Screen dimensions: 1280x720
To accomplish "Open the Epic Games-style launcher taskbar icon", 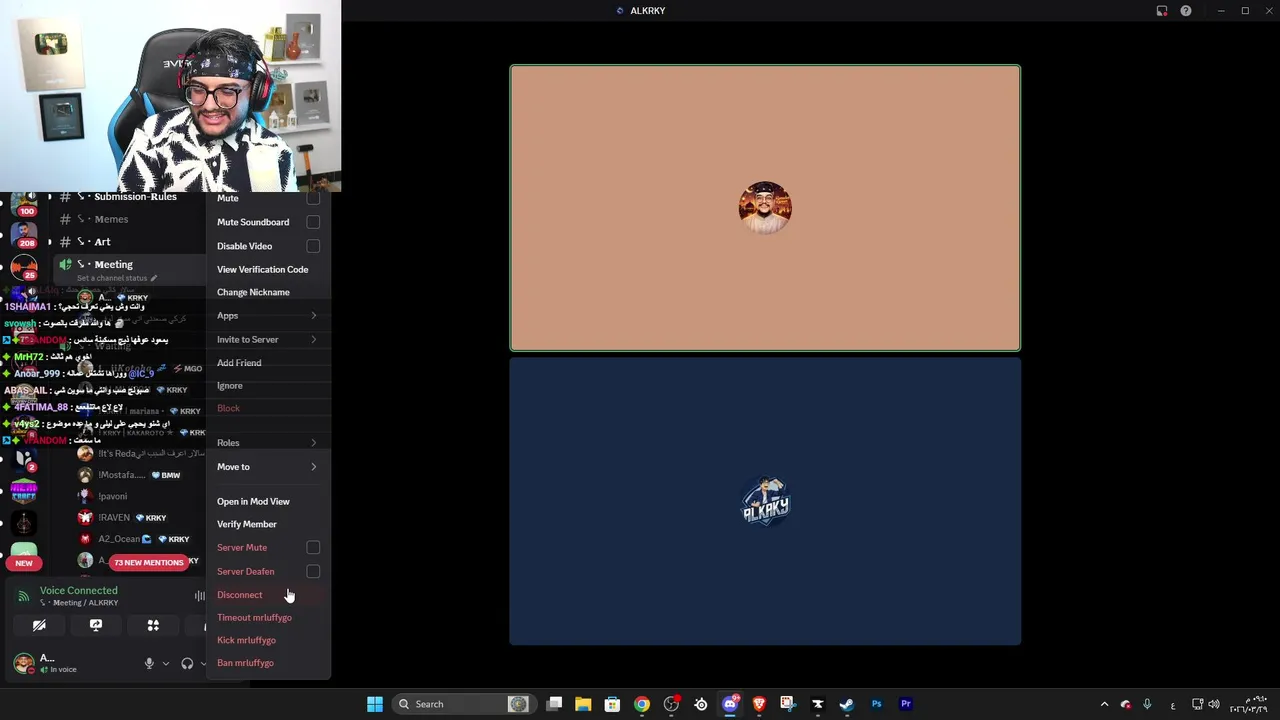I will click(x=818, y=704).
